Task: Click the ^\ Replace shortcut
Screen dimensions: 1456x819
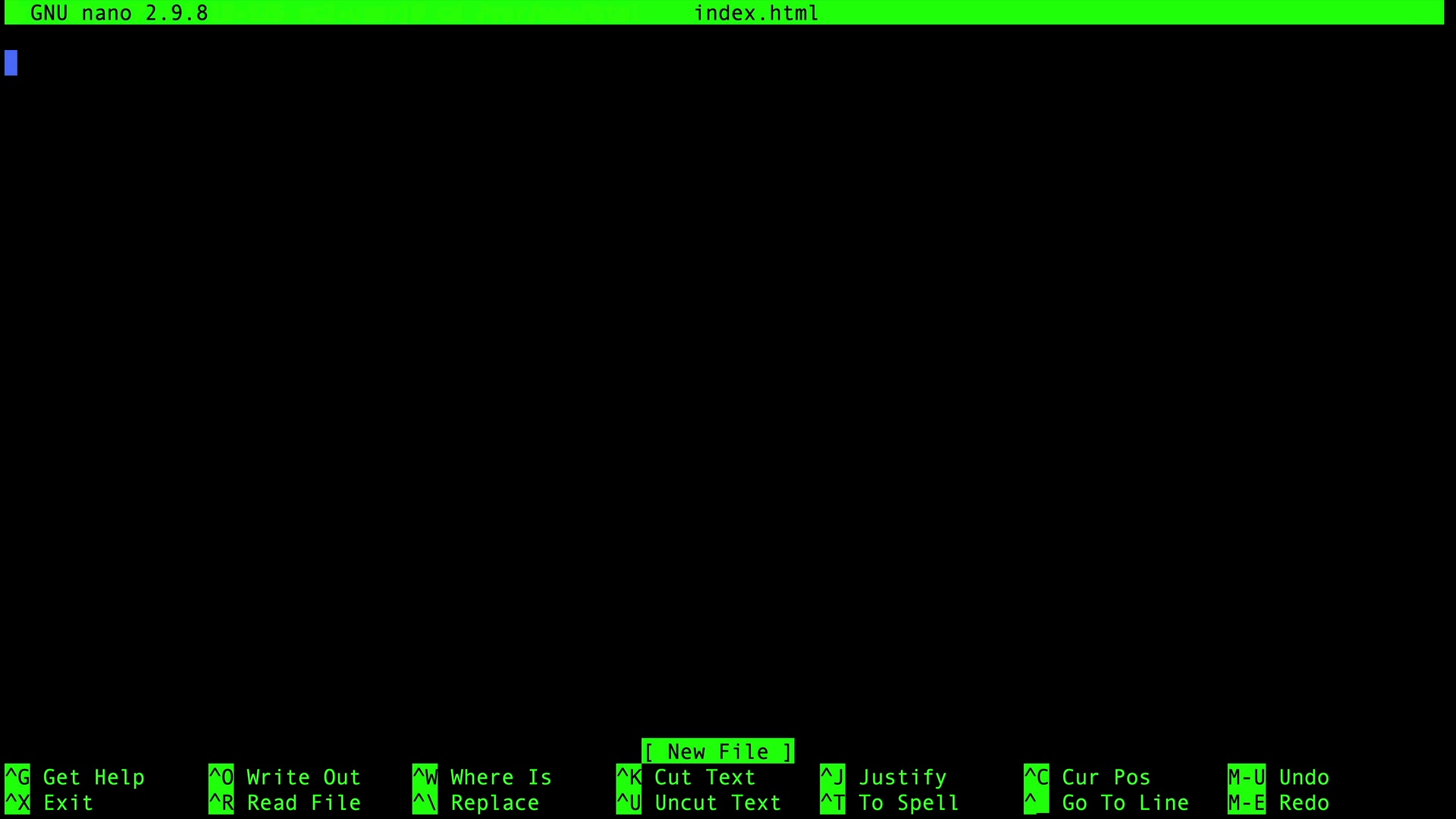Action: [494, 803]
